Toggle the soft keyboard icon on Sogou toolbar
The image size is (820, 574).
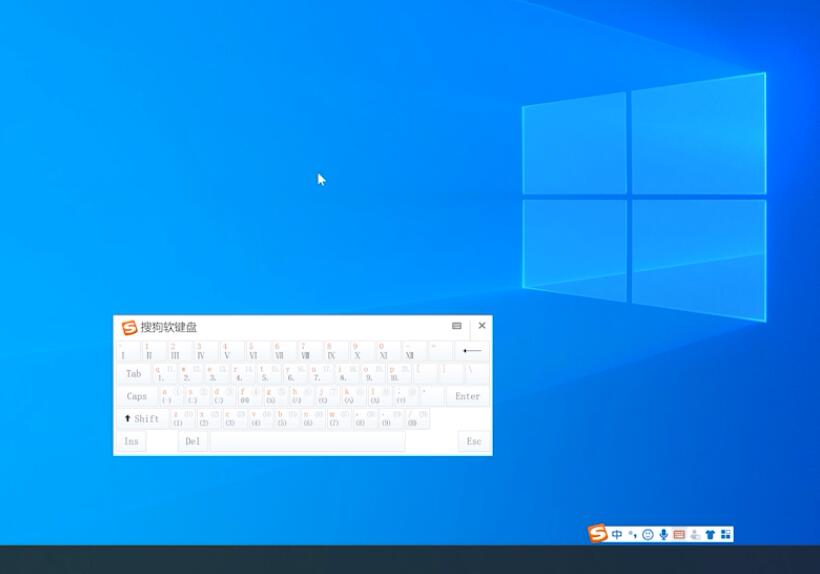(x=679, y=534)
